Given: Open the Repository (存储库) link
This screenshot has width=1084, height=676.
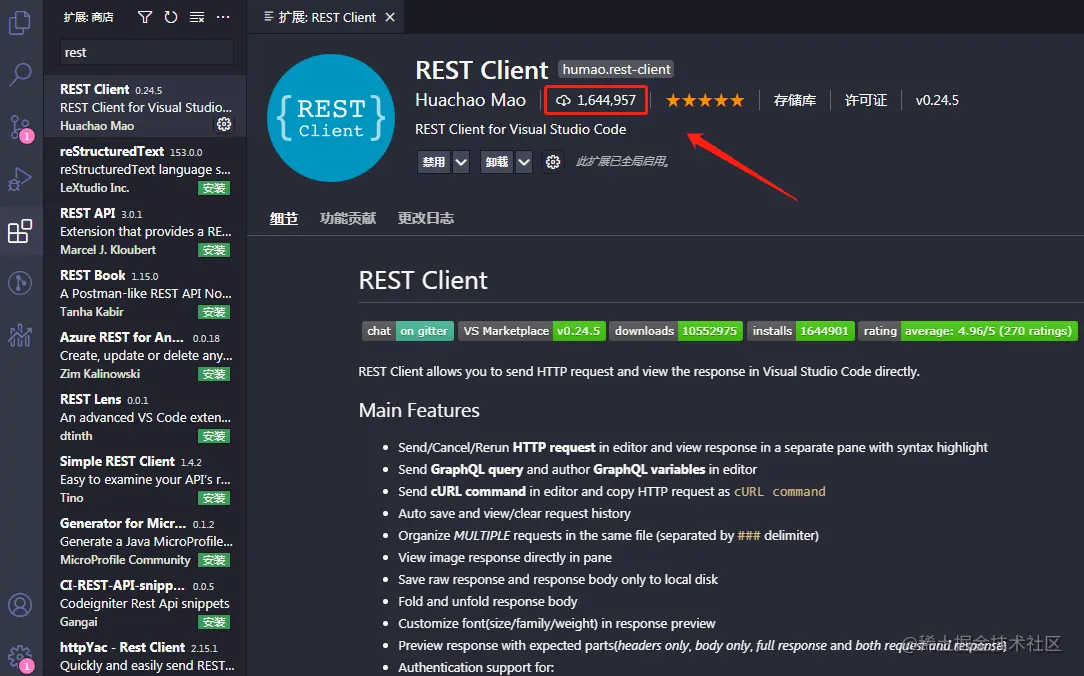Looking at the screenshot, I should pyautogui.click(x=794, y=100).
